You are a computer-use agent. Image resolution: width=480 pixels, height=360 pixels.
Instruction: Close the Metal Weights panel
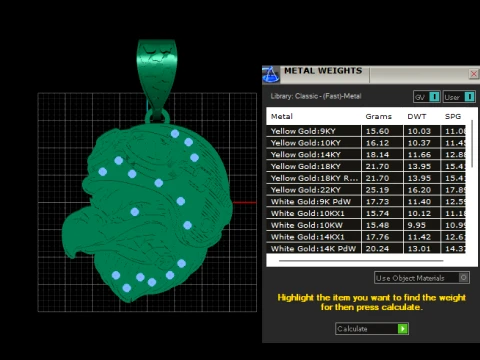coord(473,74)
